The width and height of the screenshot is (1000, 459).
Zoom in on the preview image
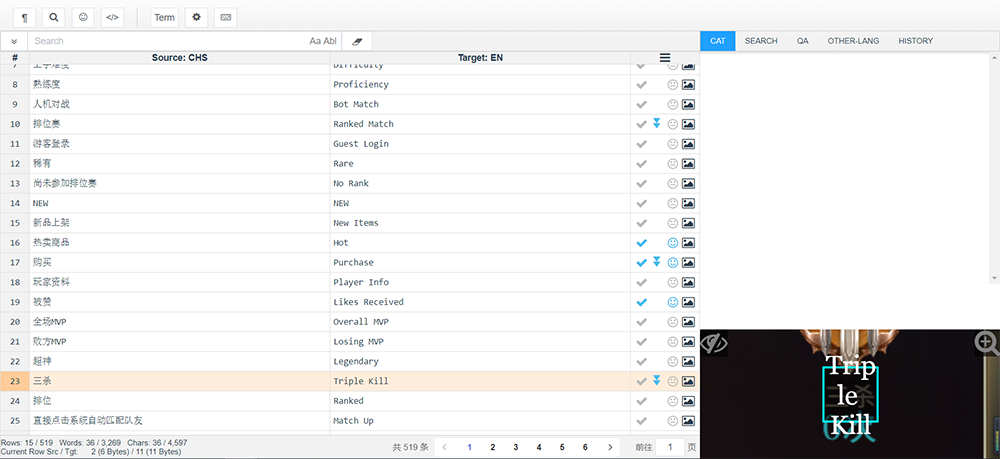[986, 343]
